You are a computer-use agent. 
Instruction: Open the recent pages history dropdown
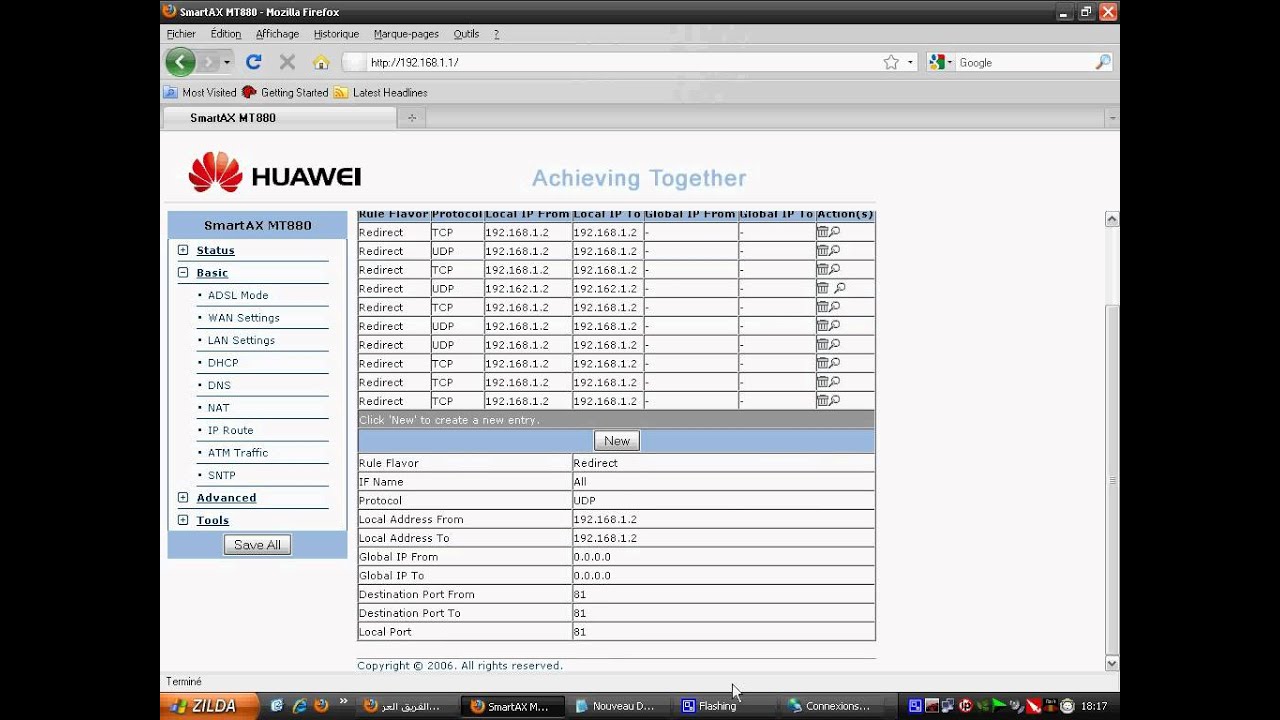(x=227, y=62)
